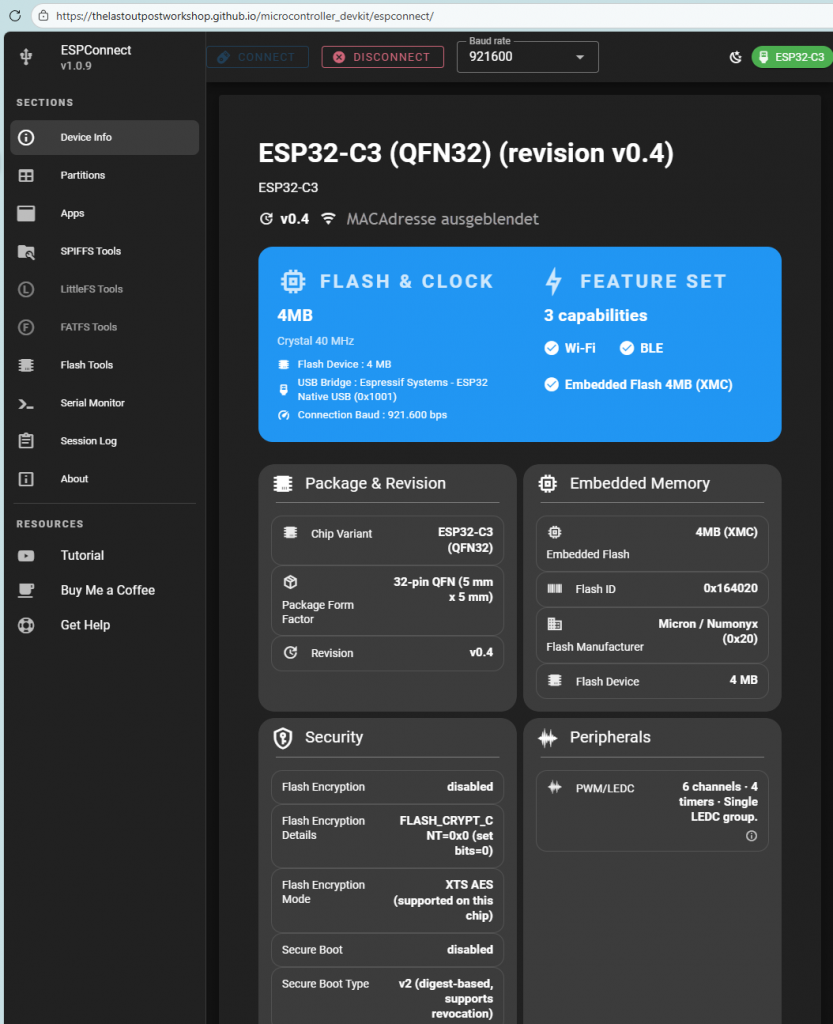Click the Serial Monitor terminal icon
833x1024 pixels.
(x=27, y=404)
